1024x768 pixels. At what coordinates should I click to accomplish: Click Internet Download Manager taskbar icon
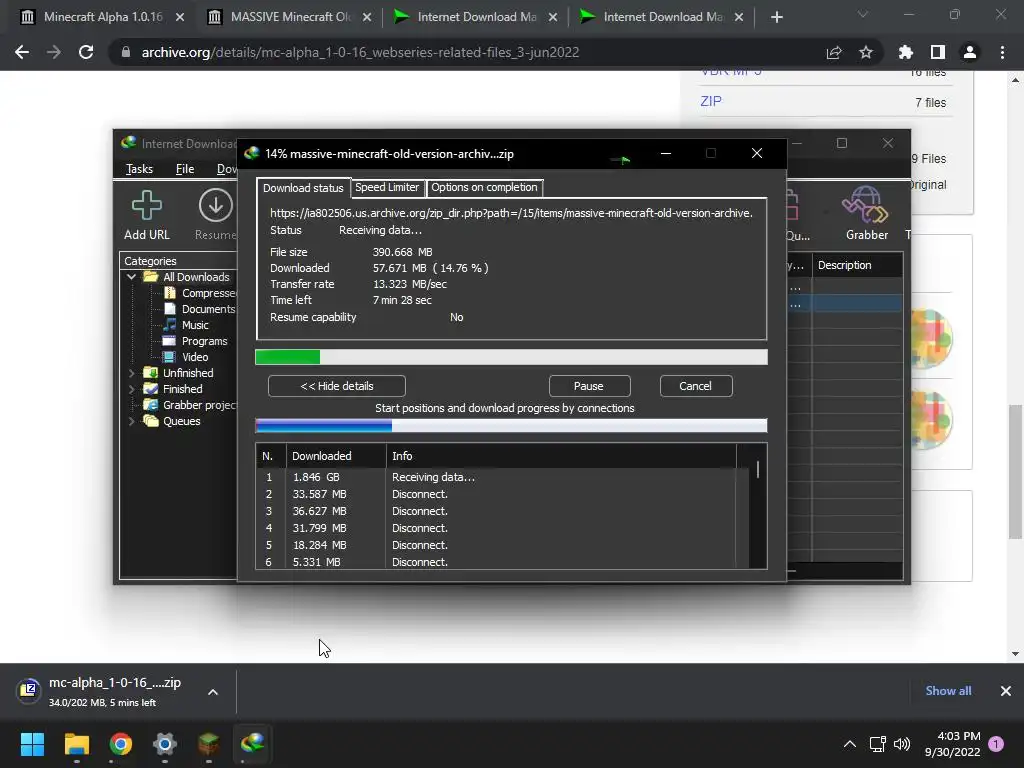(x=253, y=744)
